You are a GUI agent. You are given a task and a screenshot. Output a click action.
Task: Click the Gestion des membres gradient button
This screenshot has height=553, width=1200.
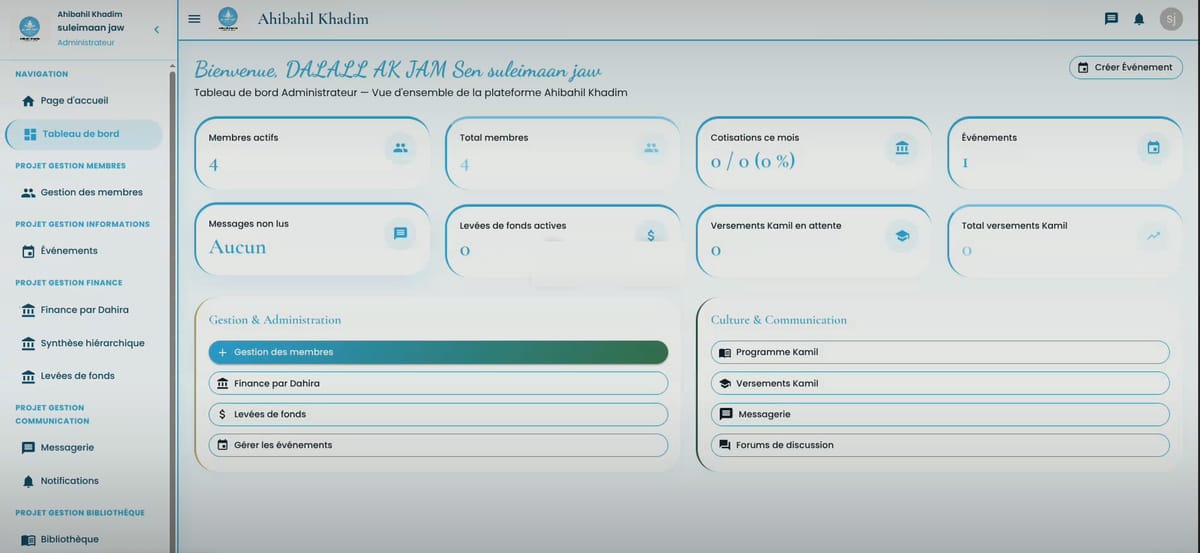[438, 352]
